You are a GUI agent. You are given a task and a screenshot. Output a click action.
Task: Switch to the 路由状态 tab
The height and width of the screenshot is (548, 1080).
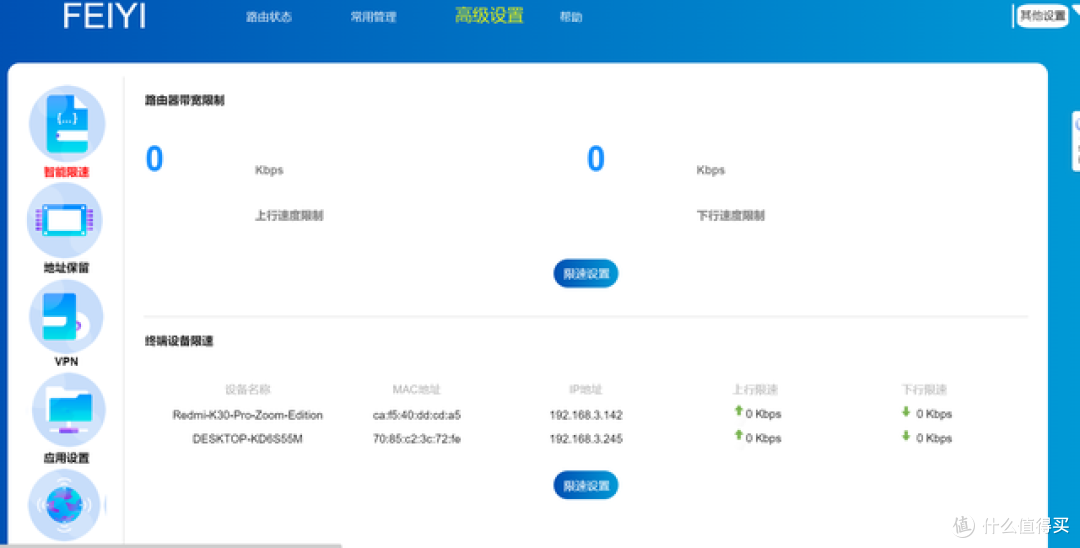point(269,17)
